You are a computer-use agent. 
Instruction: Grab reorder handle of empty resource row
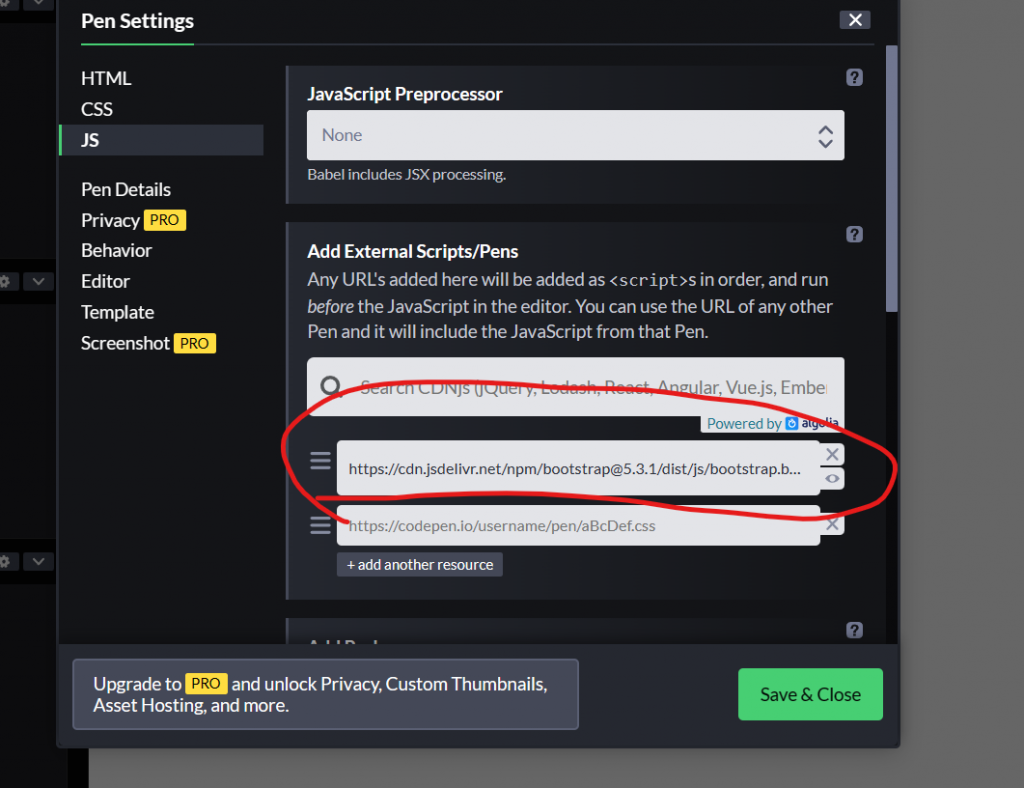pyautogui.click(x=320, y=525)
